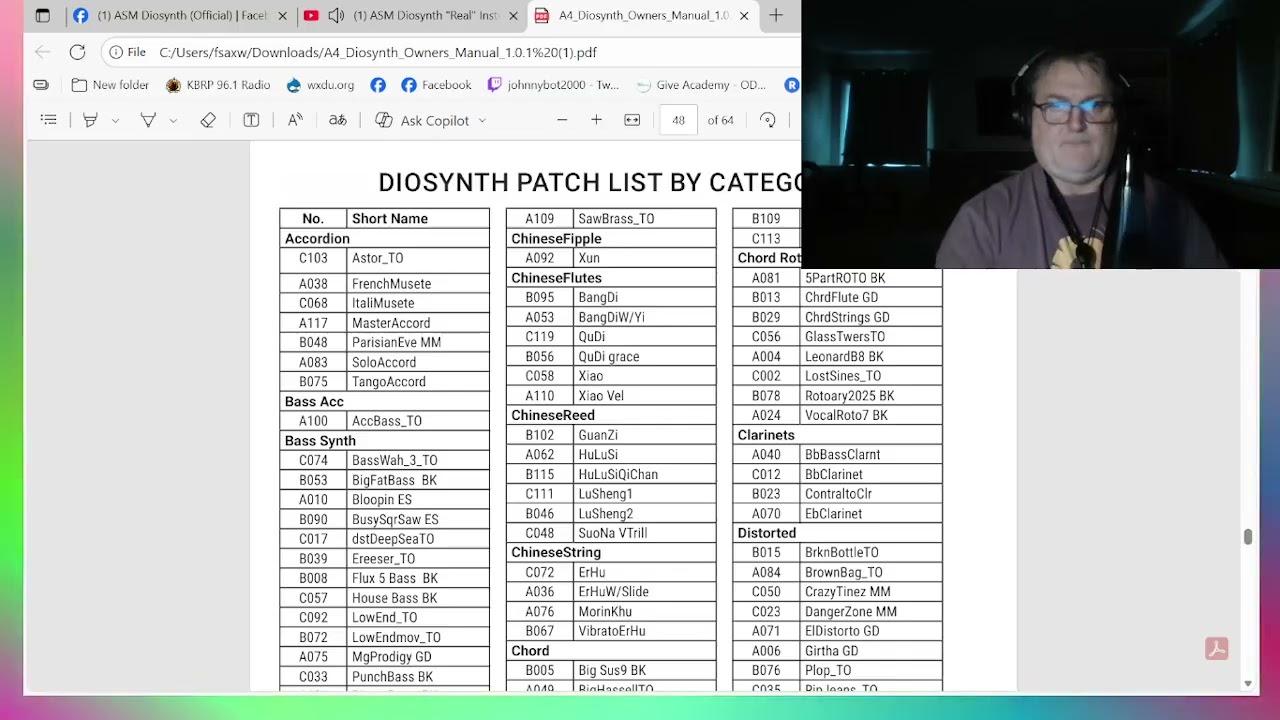Rotate the PDF page
The height and width of the screenshot is (720, 1280).
(x=767, y=120)
